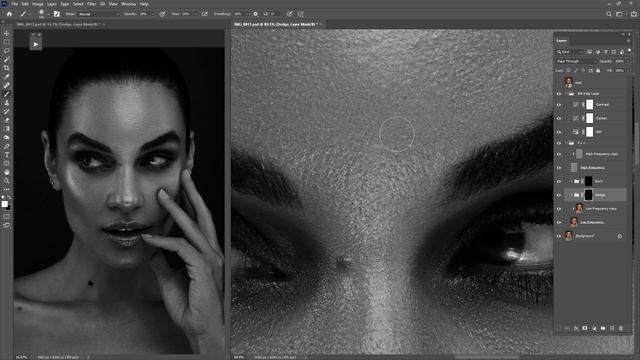Enable airbrush-style build-up icon
640x360 pixels.
[x=204, y=14]
